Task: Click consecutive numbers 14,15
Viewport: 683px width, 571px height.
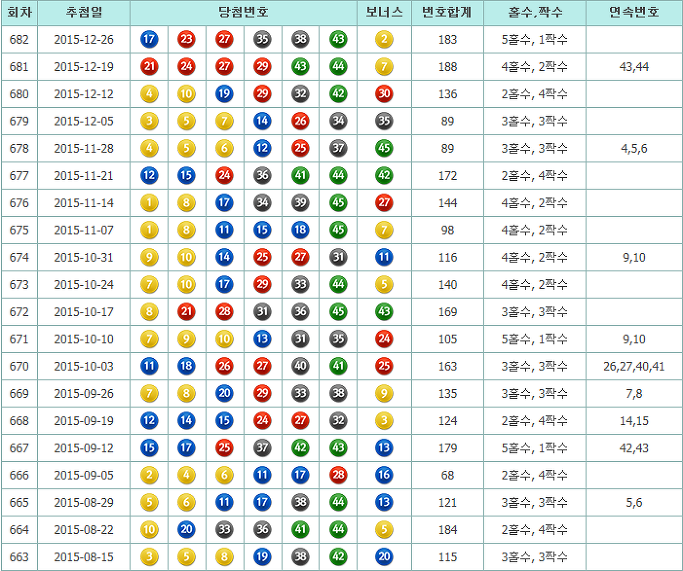Action: [634, 421]
